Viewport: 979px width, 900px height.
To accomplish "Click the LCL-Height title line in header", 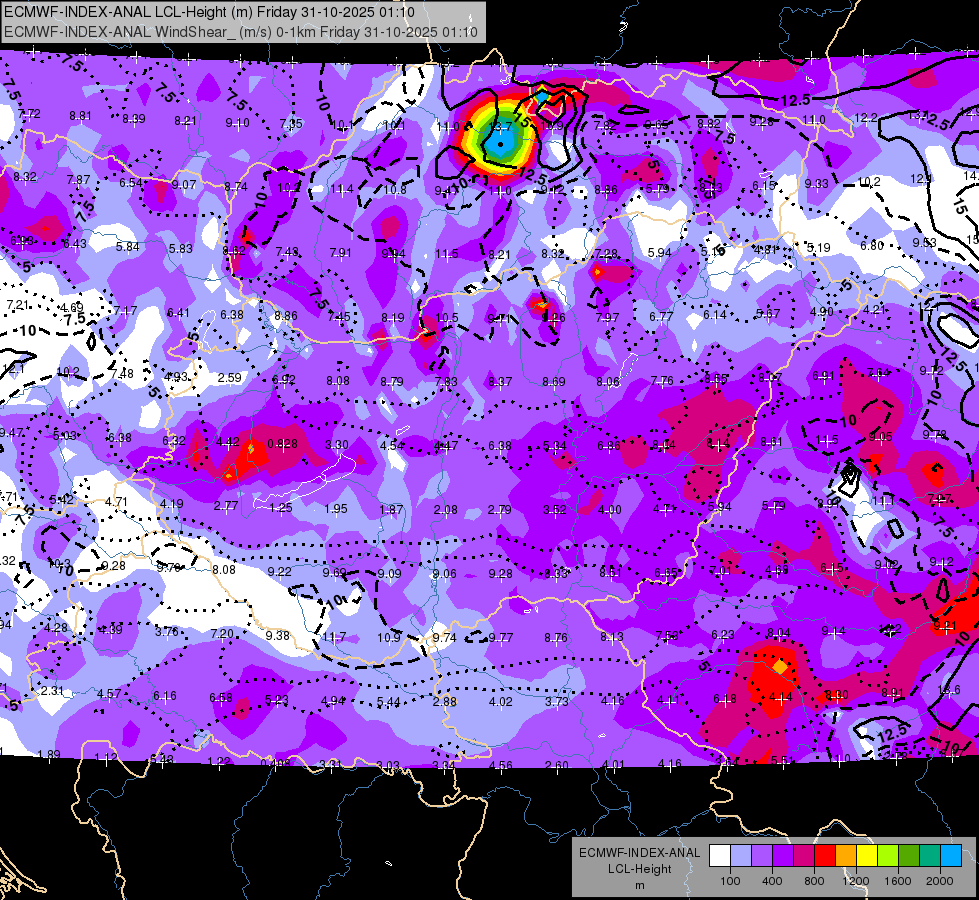I will [209, 12].
